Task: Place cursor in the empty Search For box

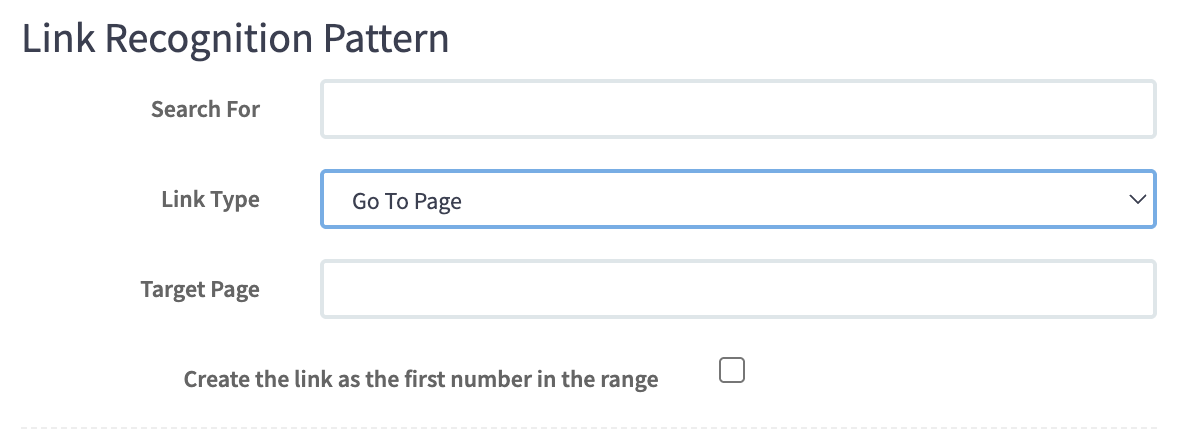Action: point(738,109)
